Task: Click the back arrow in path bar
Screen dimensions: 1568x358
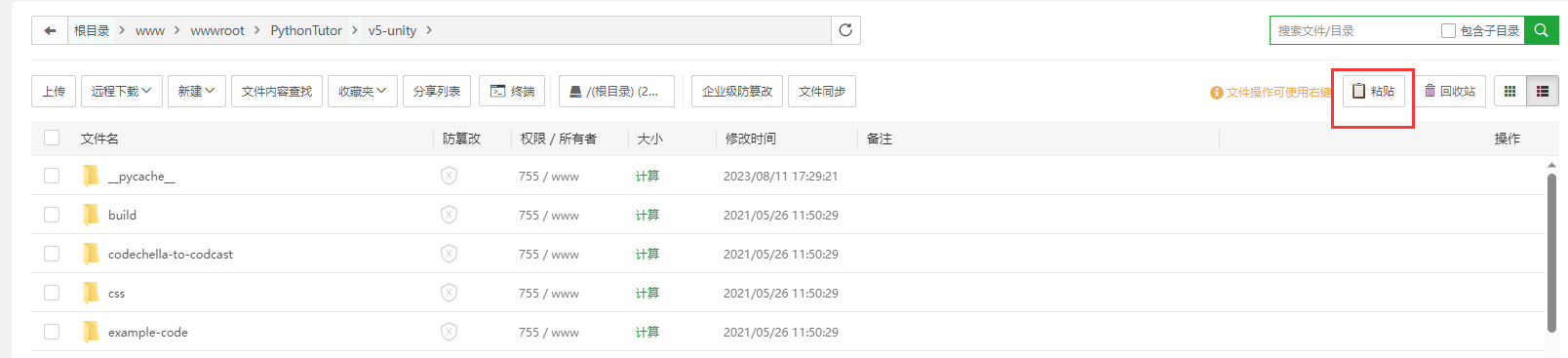Action: pos(50,30)
